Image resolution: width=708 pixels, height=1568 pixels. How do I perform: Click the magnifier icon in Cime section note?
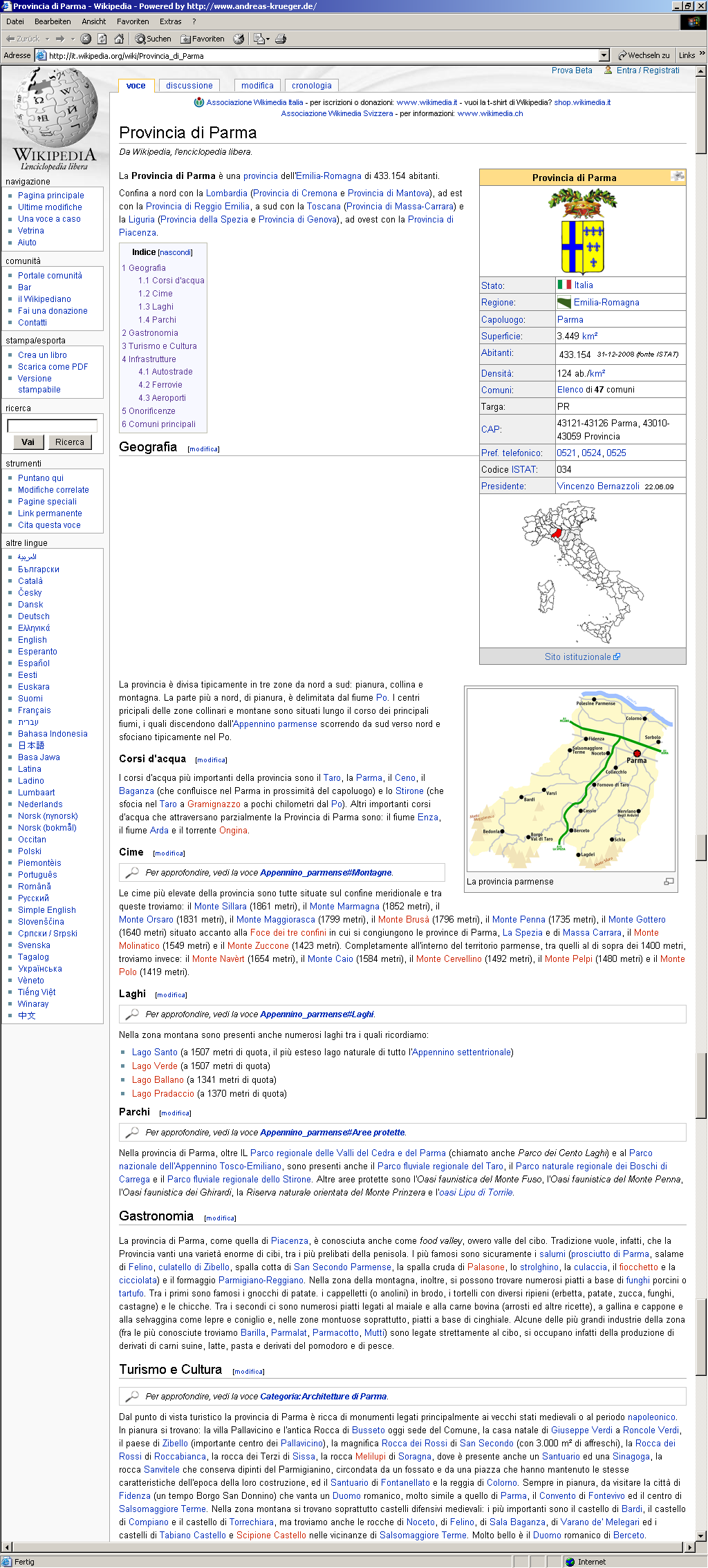click(131, 873)
